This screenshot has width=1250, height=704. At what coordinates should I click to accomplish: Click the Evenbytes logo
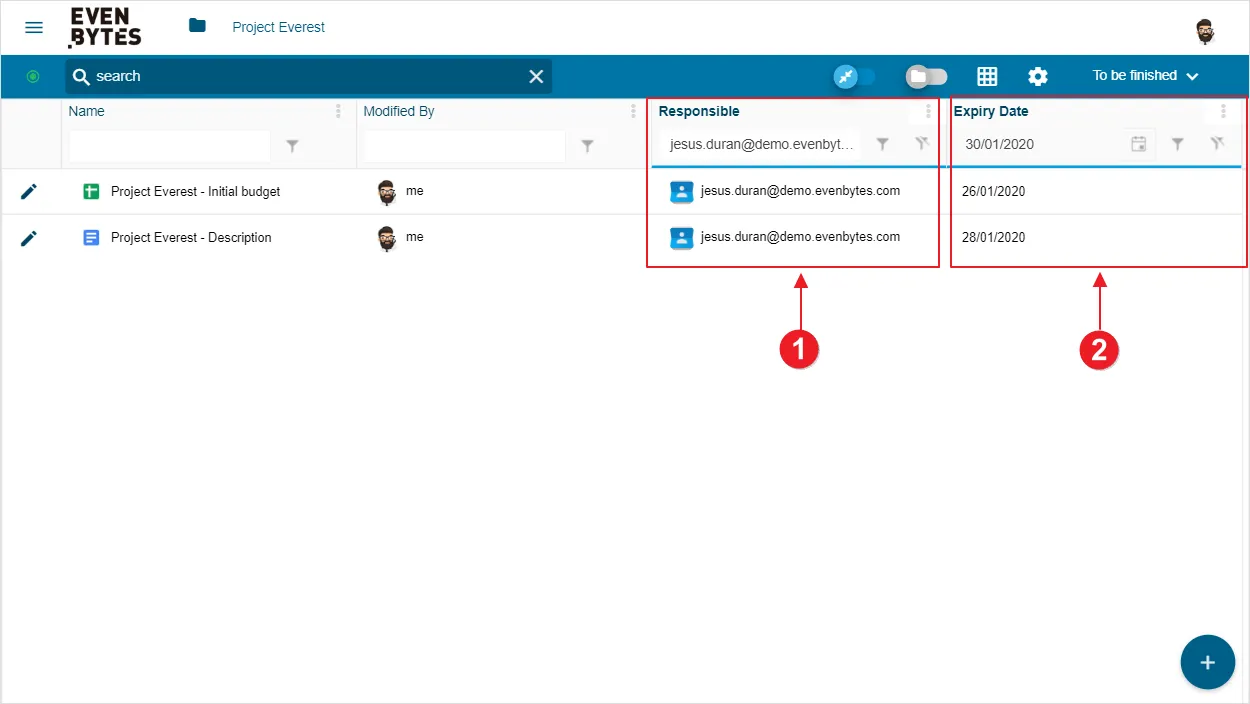(105, 27)
